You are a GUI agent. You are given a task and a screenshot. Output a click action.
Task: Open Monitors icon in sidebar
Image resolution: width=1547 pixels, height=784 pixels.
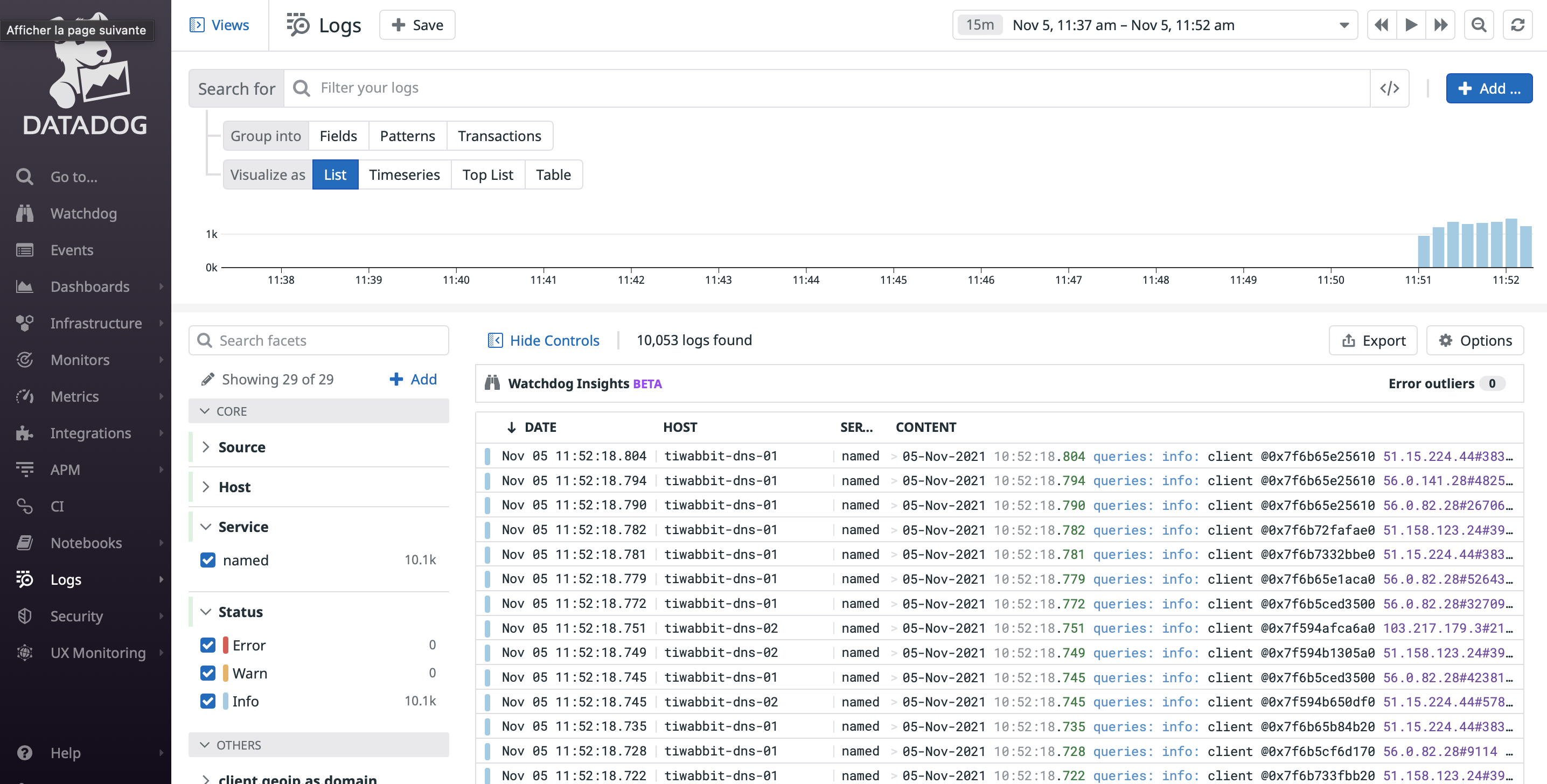pos(25,360)
